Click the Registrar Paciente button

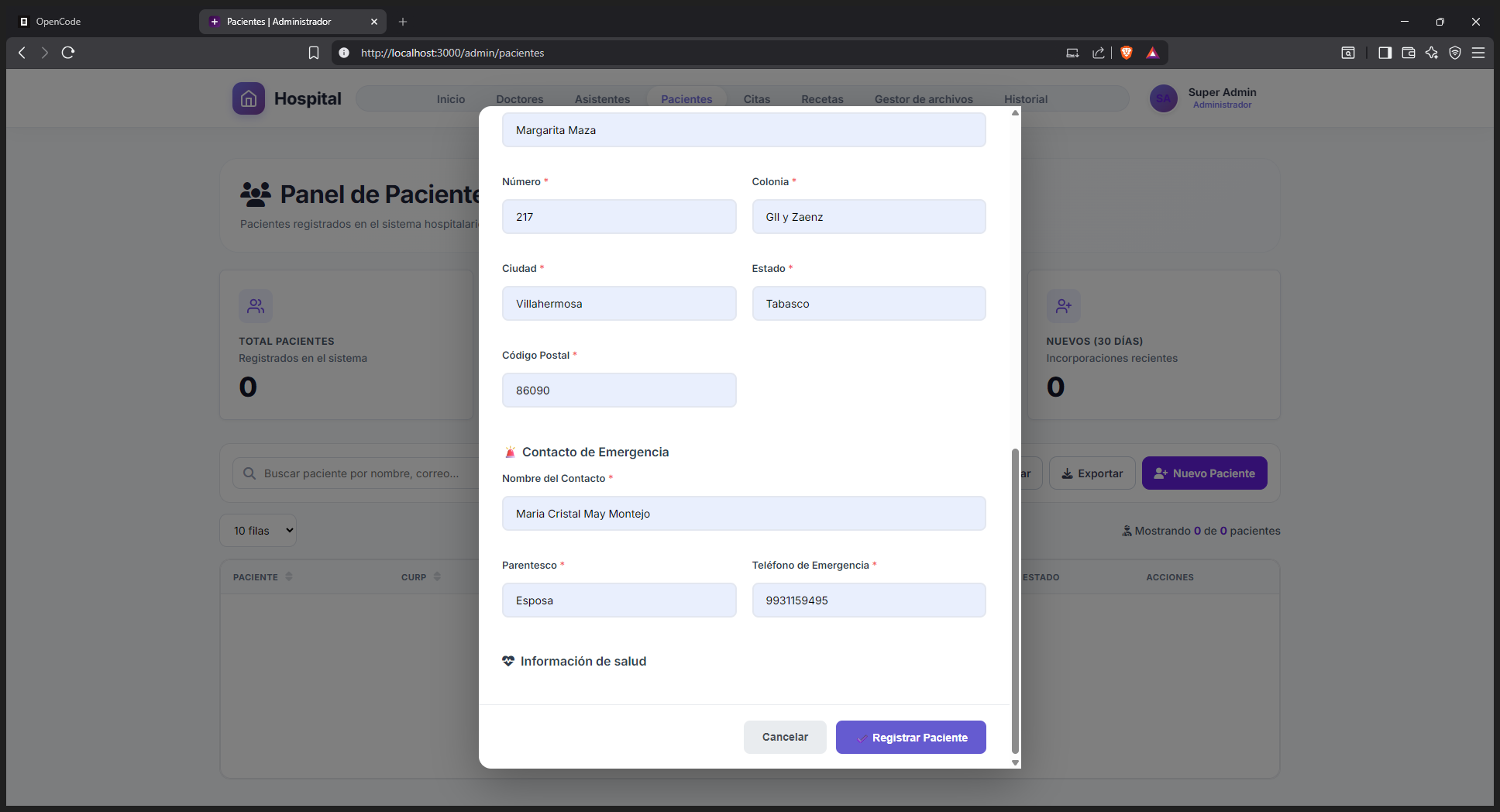tap(911, 738)
